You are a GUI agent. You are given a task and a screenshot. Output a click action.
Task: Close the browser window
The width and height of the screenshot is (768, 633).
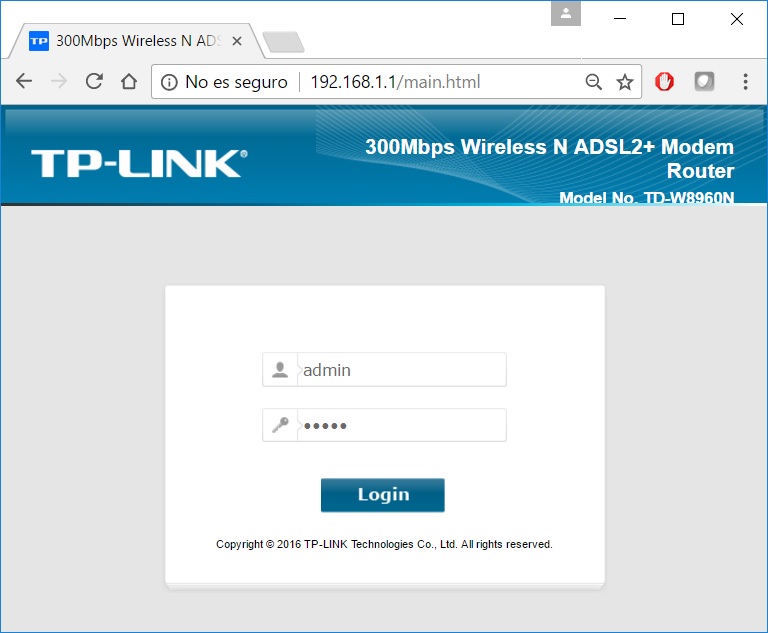pyautogui.click(x=737, y=19)
